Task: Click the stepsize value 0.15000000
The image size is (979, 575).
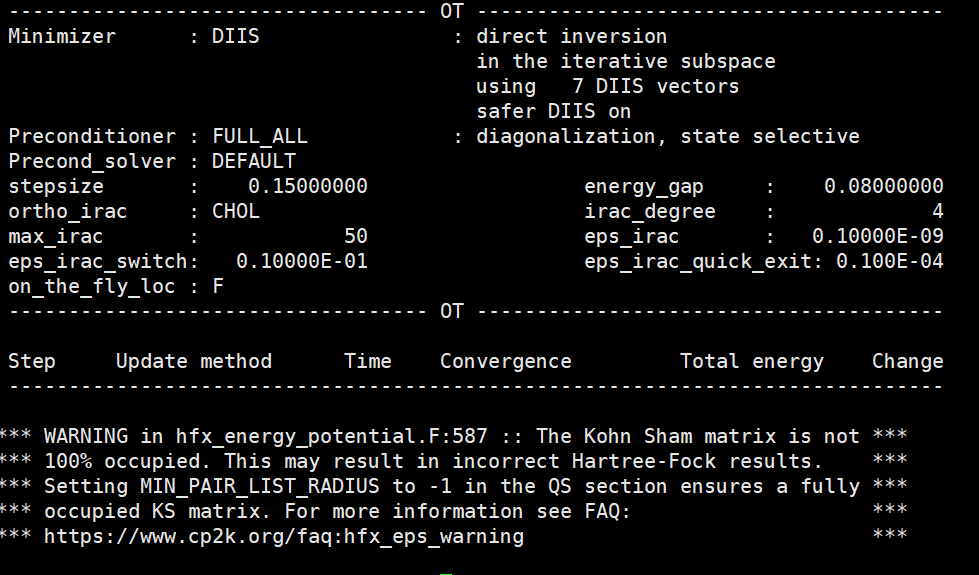Action: [307, 187]
